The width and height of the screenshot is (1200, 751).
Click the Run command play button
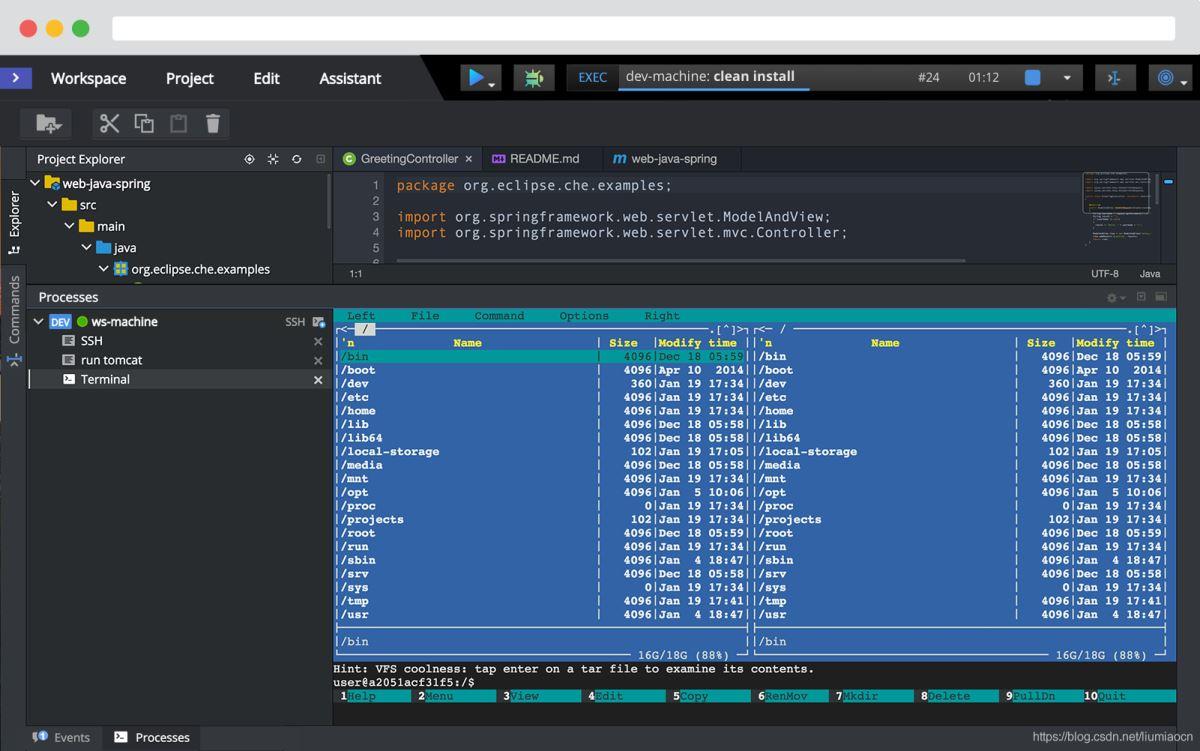[476, 77]
